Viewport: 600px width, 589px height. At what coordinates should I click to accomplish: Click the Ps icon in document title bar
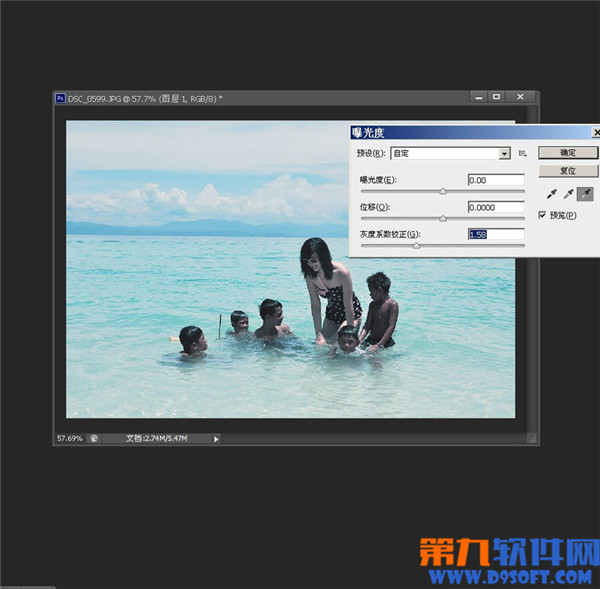(x=60, y=98)
